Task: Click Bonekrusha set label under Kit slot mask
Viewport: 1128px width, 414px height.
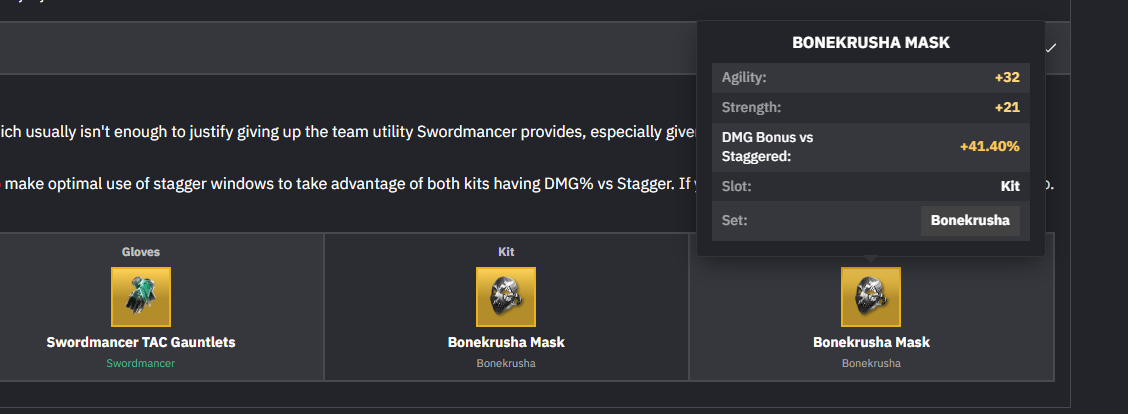Action: click(x=506, y=363)
